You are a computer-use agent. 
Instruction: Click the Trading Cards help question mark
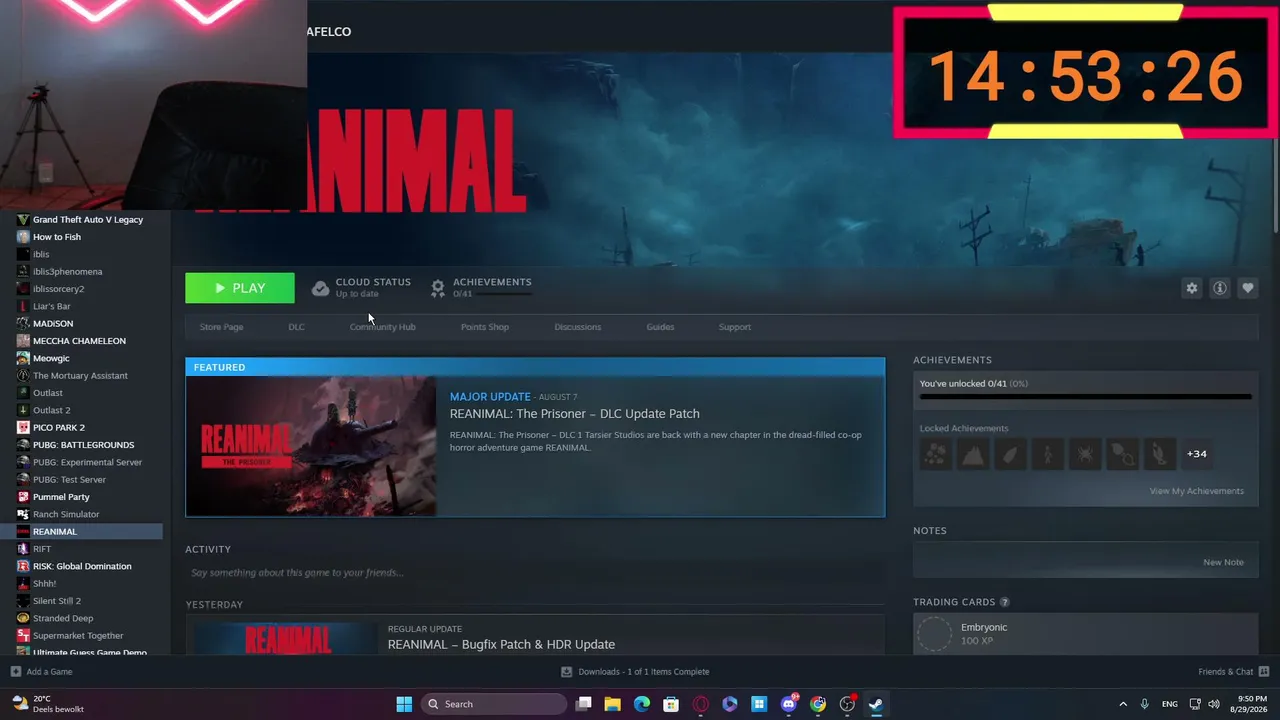coord(1004,602)
